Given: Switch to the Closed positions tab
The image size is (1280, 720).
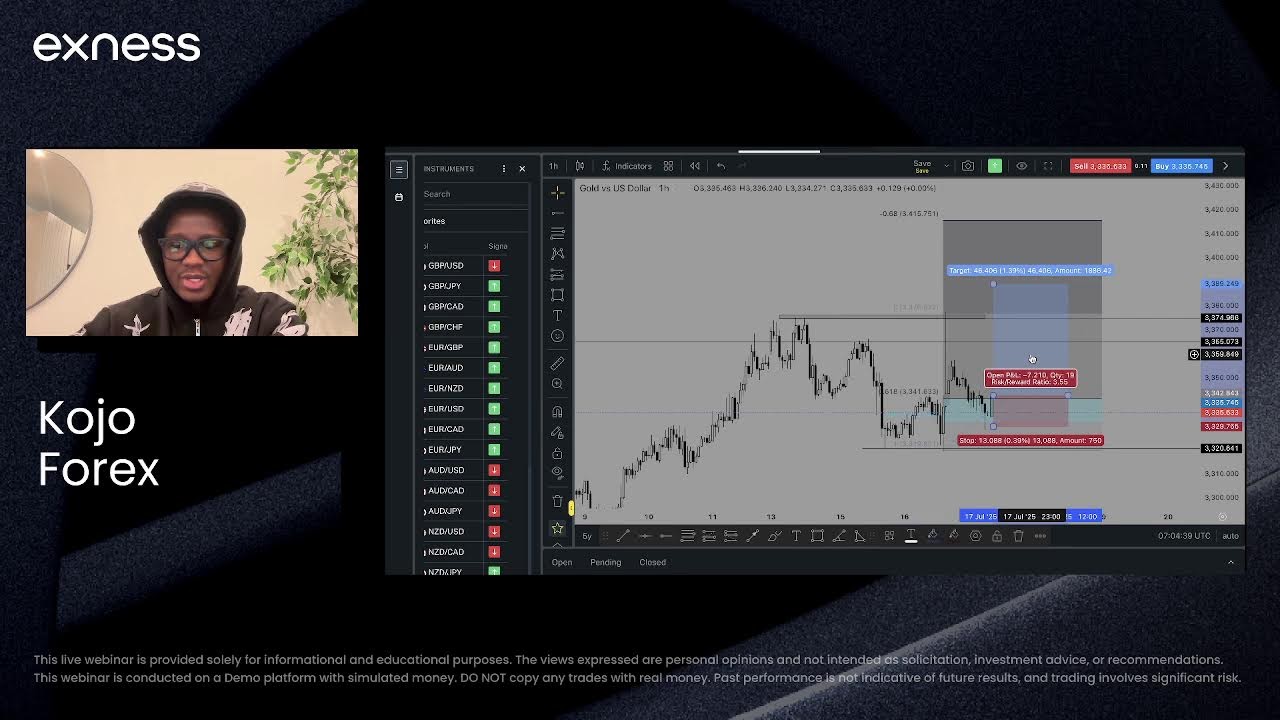Looking at the screenshot, I should (652, 562).
